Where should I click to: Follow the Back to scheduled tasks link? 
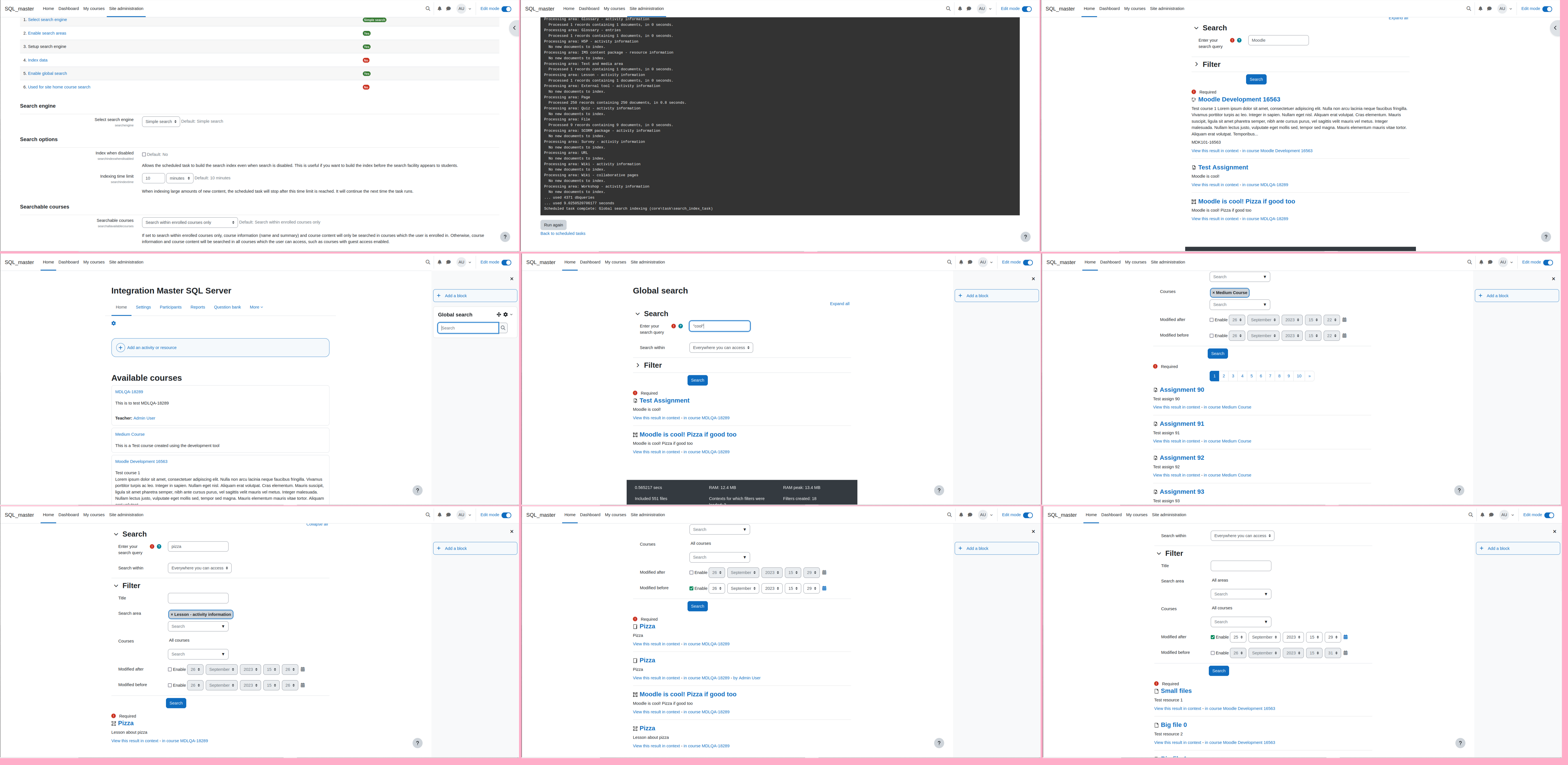pyautogui.click(x=562, y=234)
